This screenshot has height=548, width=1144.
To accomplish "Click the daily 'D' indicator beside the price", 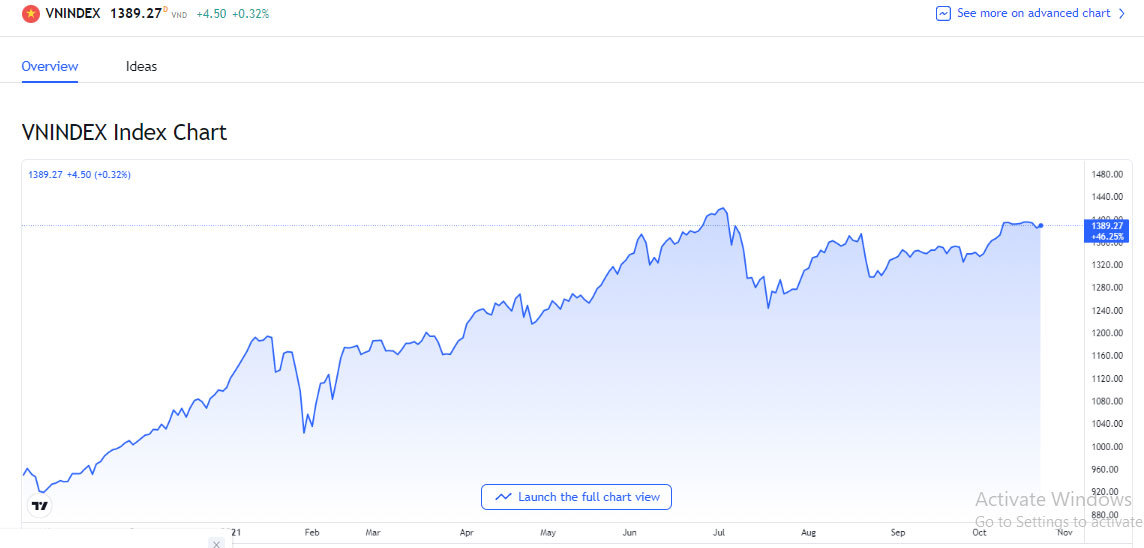I will 166,10.
